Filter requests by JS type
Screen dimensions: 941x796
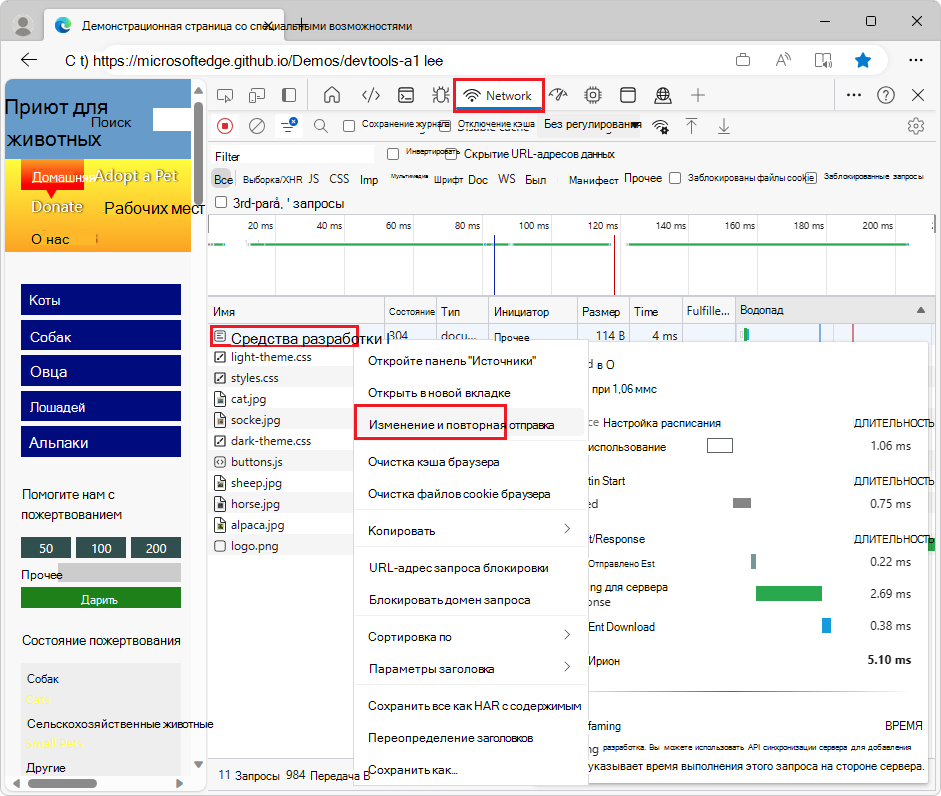314,179
